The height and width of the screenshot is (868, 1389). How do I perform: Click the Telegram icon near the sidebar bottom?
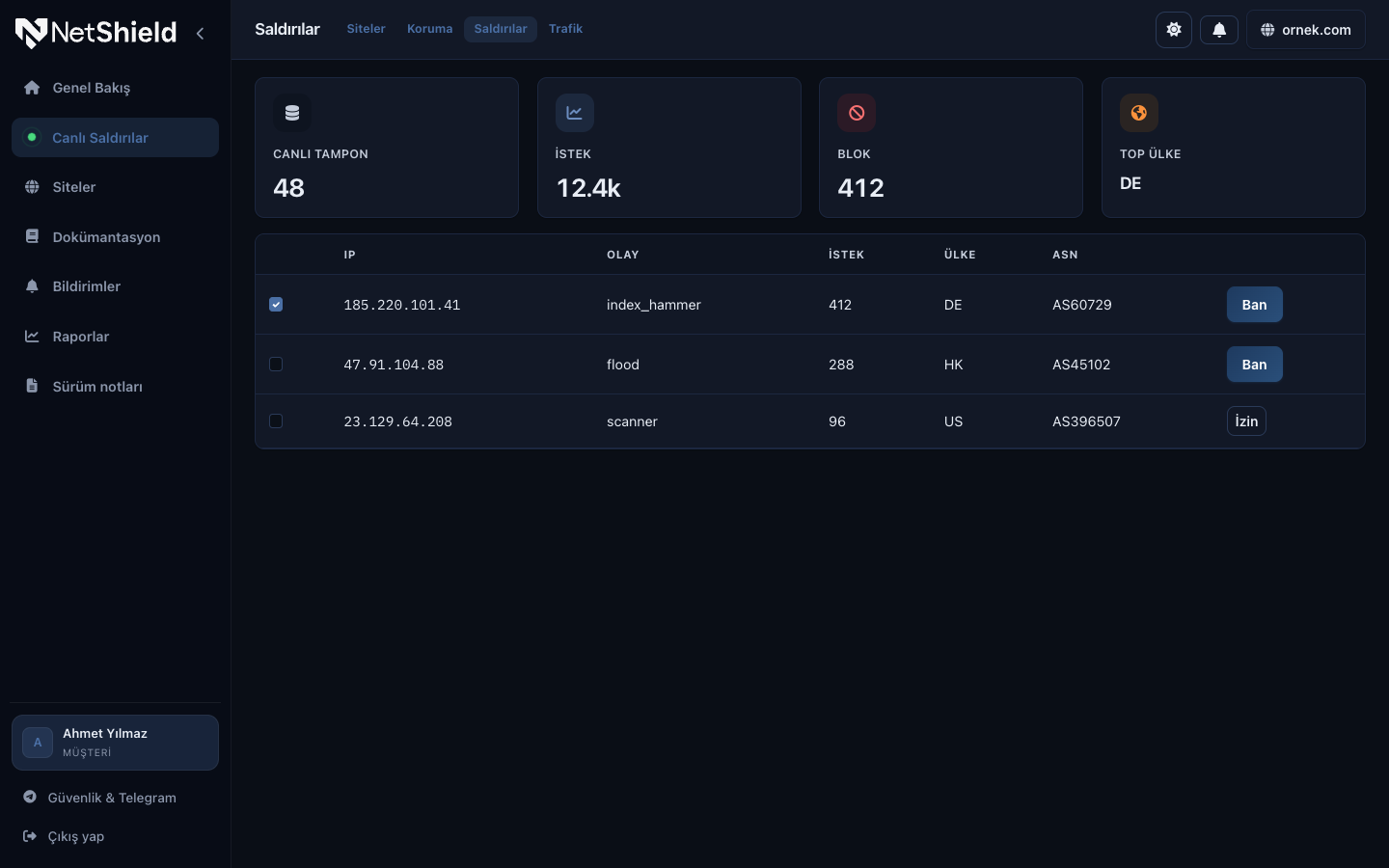[x=30, y=797]
